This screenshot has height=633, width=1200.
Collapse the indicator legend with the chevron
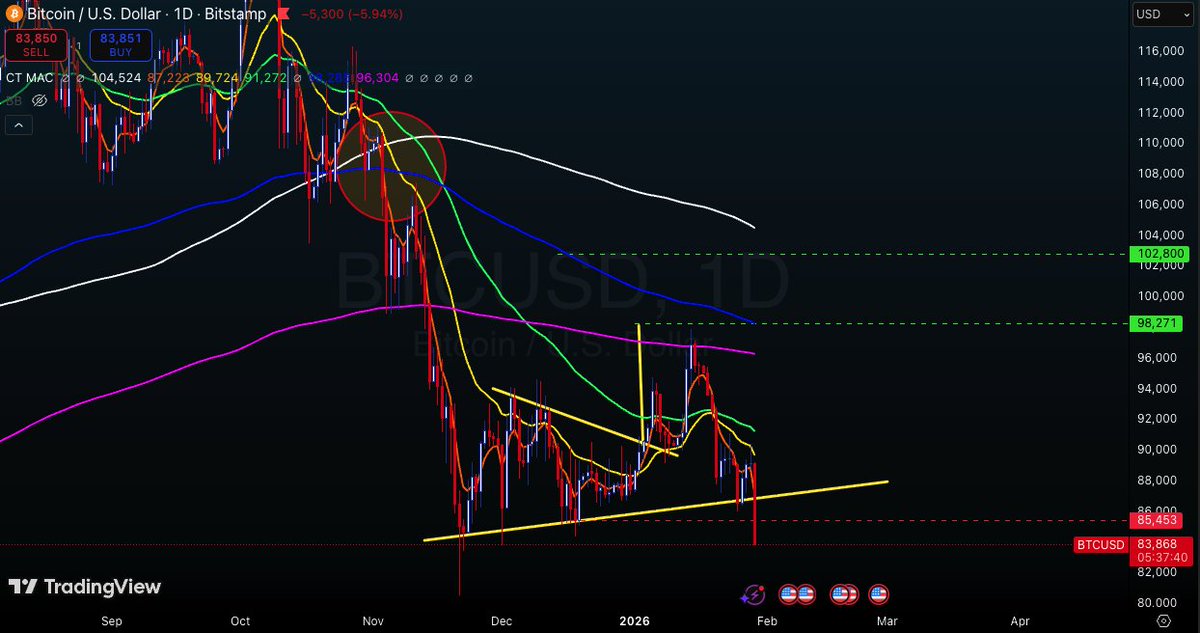pos(19,125)
